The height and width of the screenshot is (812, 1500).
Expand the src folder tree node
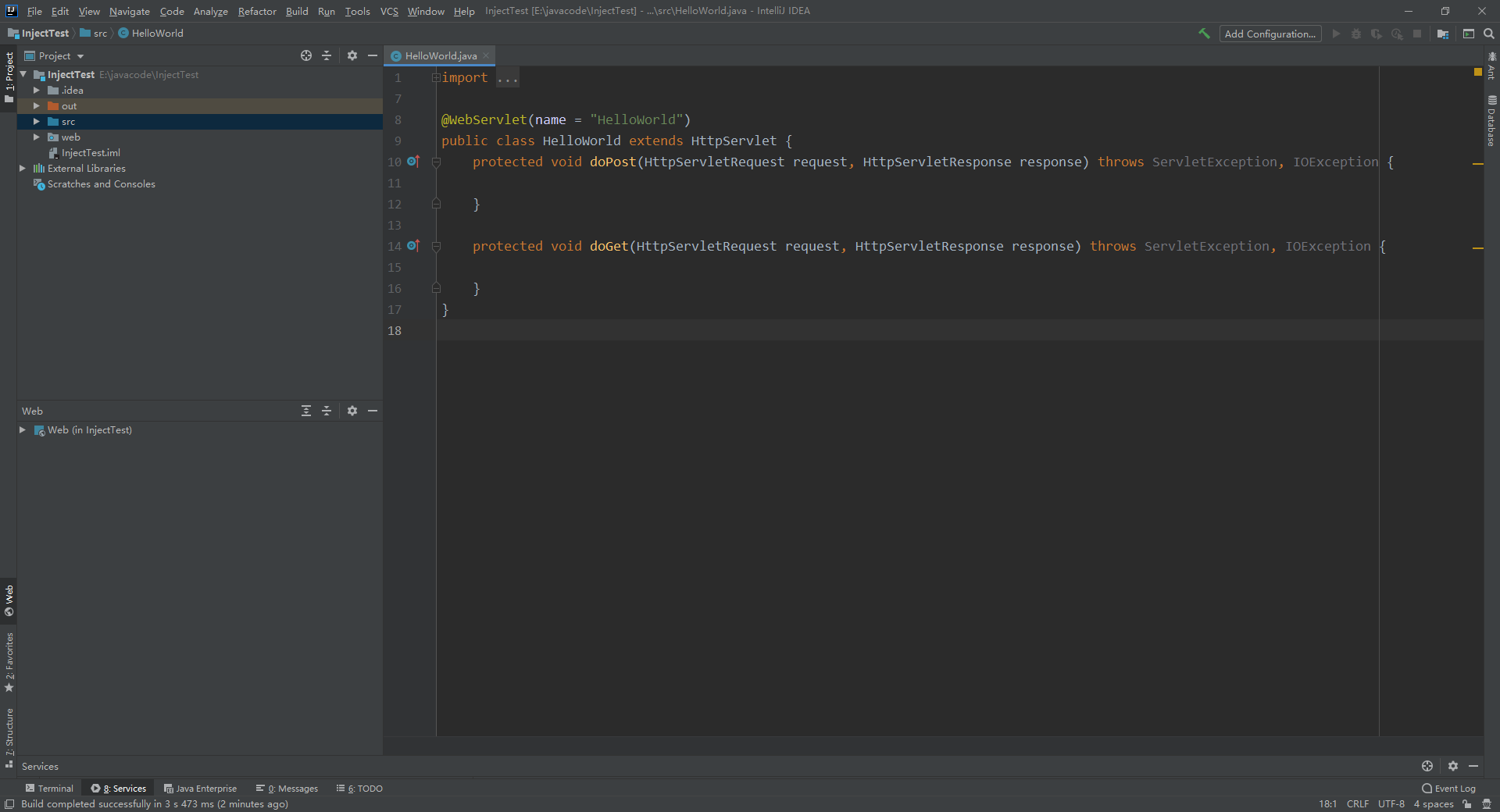click(36, 122)
